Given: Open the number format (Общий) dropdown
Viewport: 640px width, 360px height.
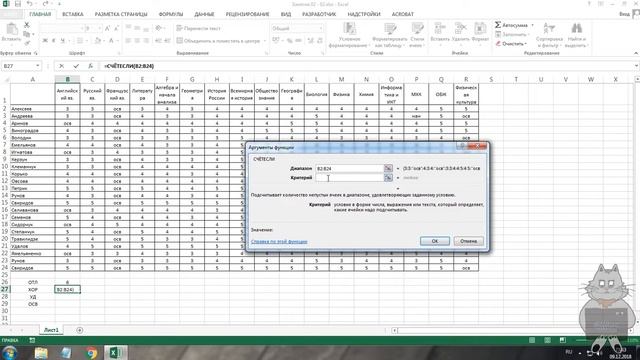Looking at the screenshot, I should click(x=321, y=28).
